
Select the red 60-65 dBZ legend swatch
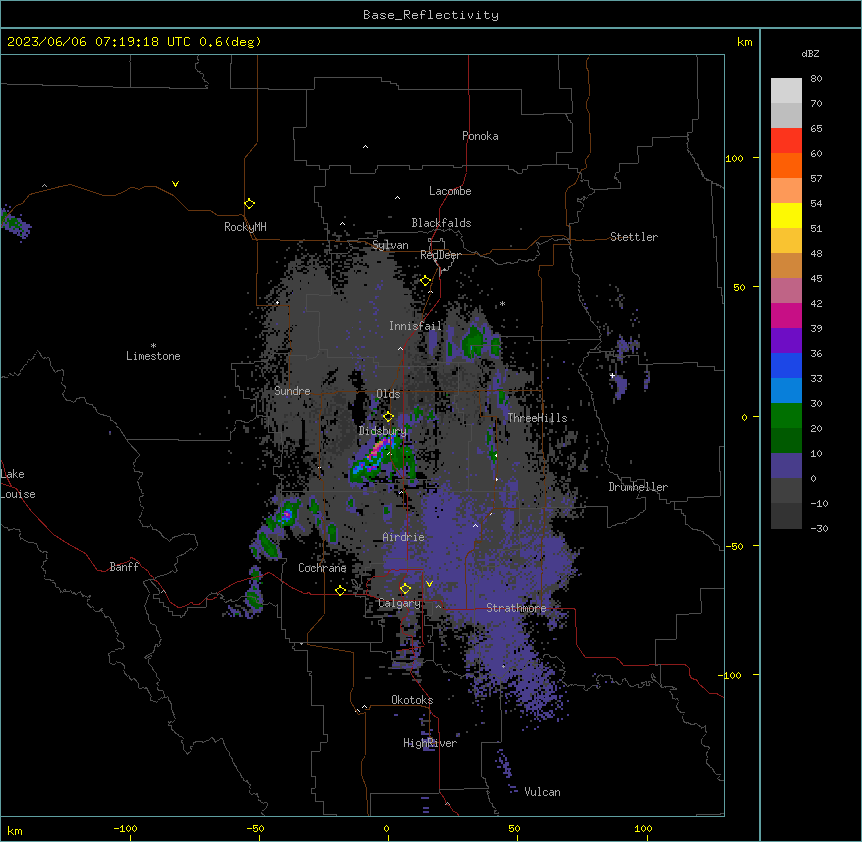[x=786, y=141]
